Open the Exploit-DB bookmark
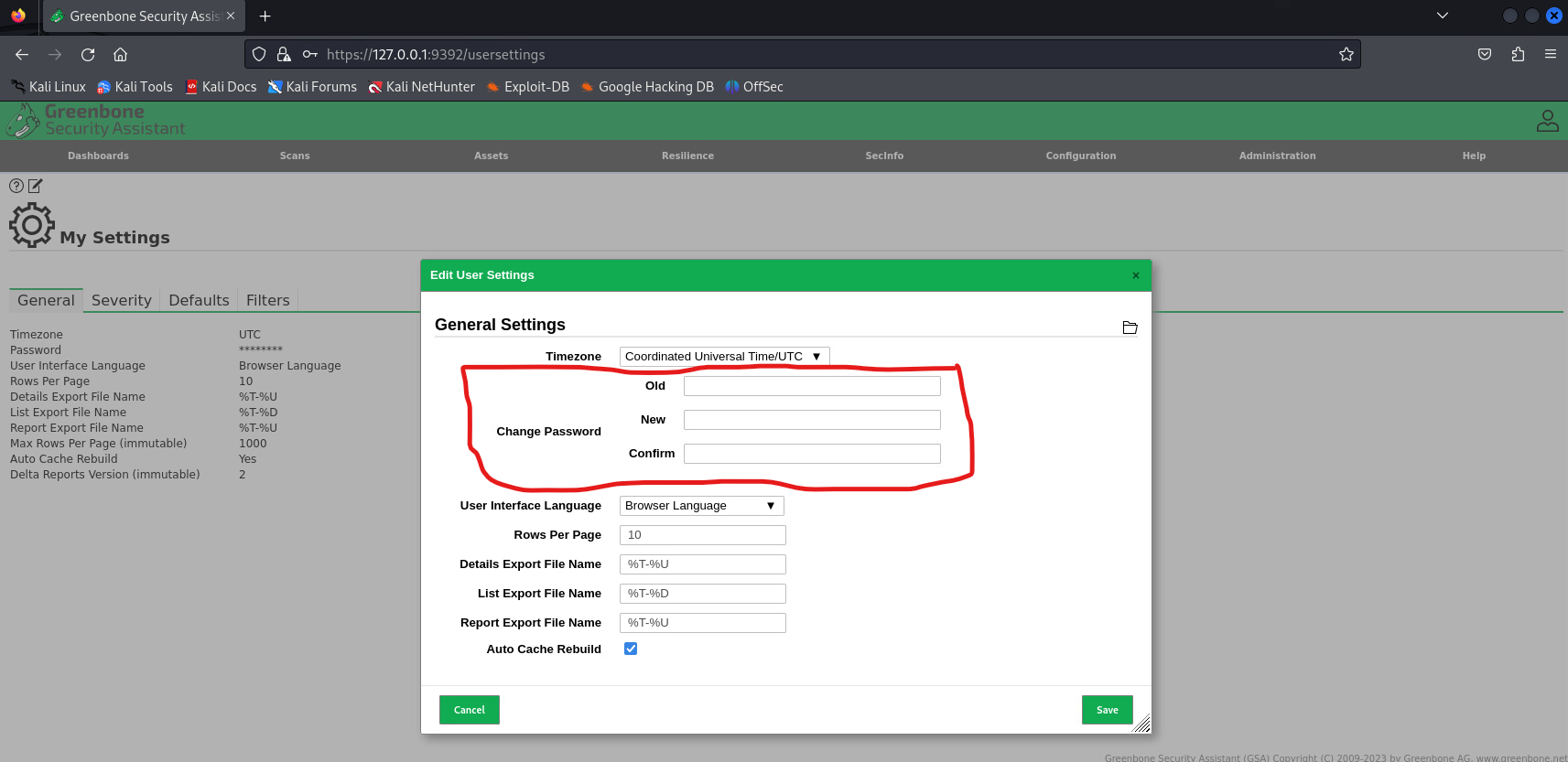Image resolution: width=1568 pixels, height=762 pixels. pos(528,87)
